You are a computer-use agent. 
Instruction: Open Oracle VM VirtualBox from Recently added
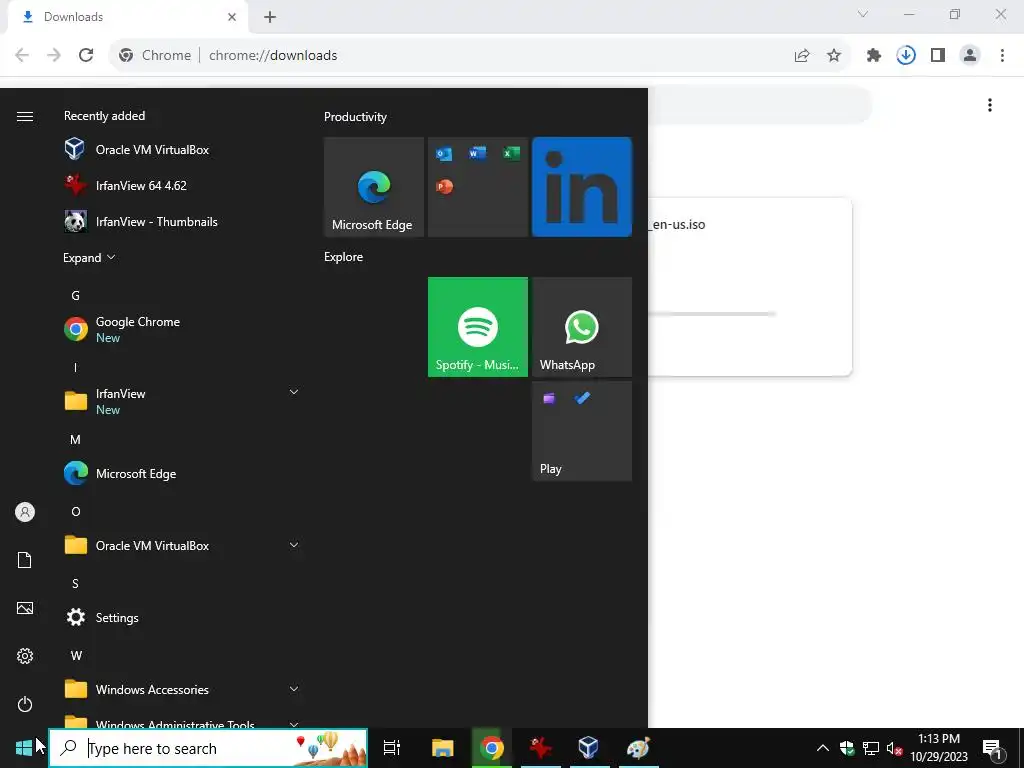pos(183,150)
